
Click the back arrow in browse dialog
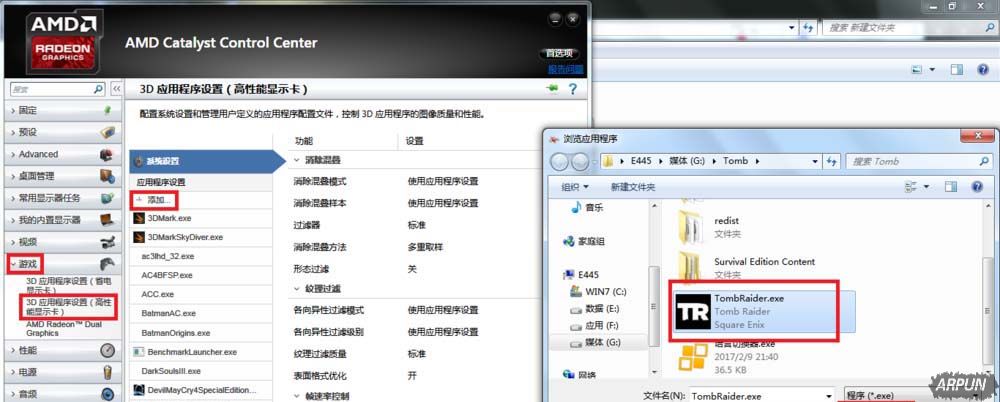point(559,161)
